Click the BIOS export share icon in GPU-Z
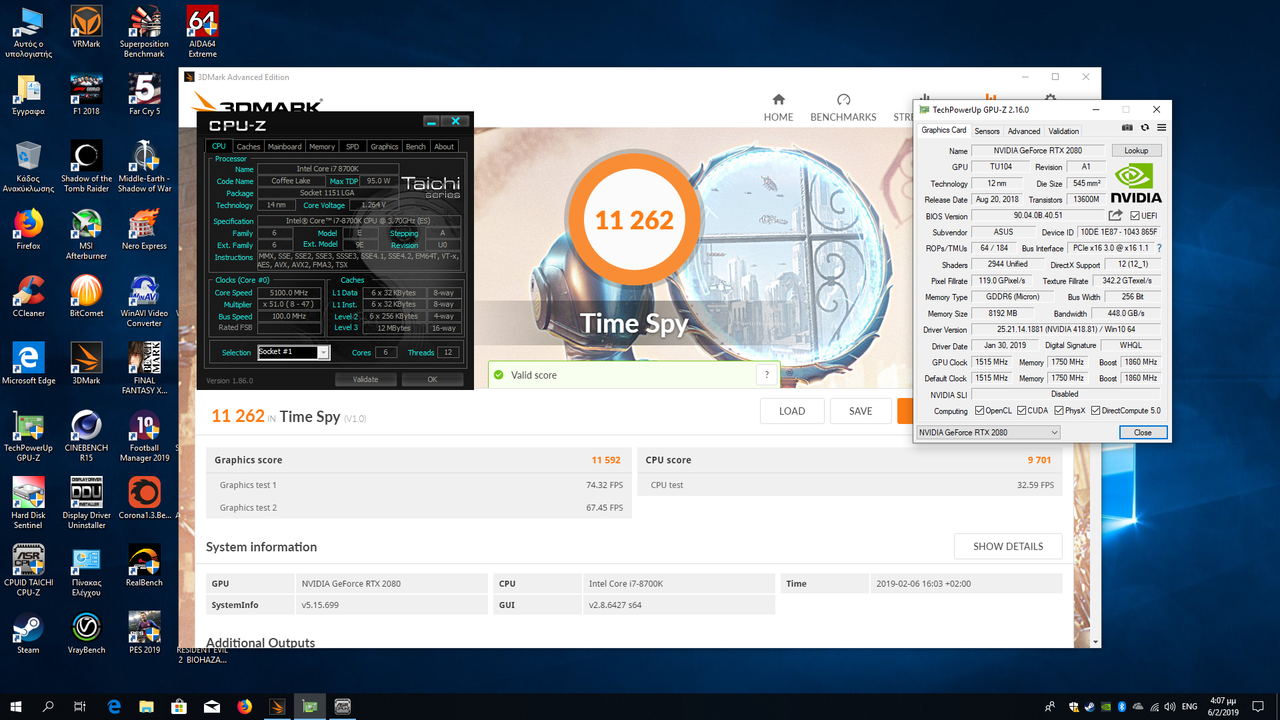Viewport: 1280px width, 720px height. [1115, 215]
